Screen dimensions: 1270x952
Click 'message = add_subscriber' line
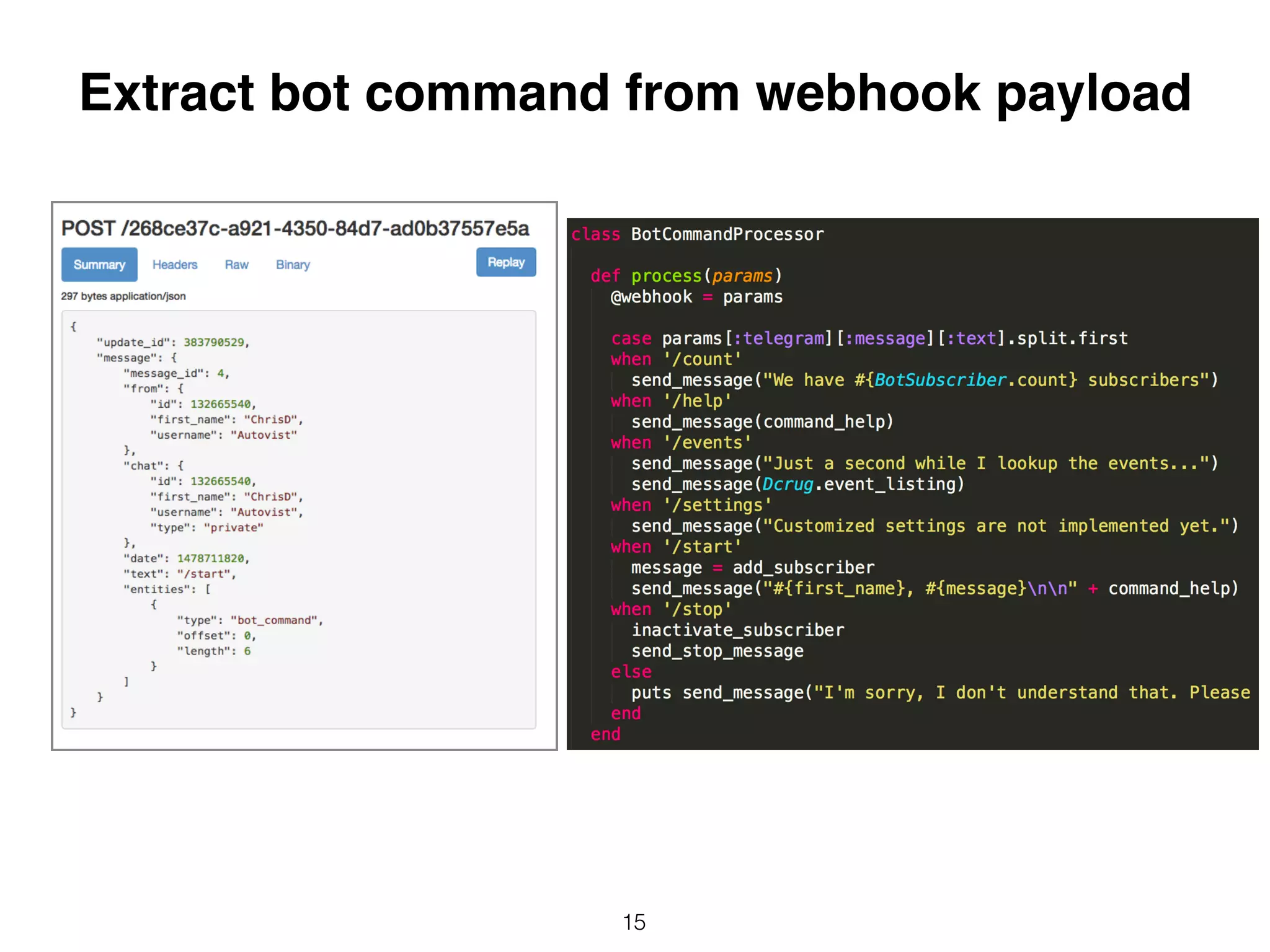tap(753, 568)
